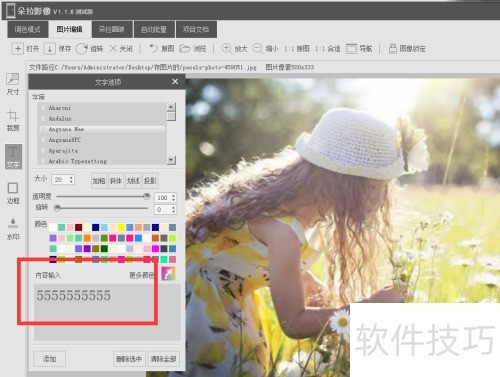Select the Aharoni font

coord(102,108)
